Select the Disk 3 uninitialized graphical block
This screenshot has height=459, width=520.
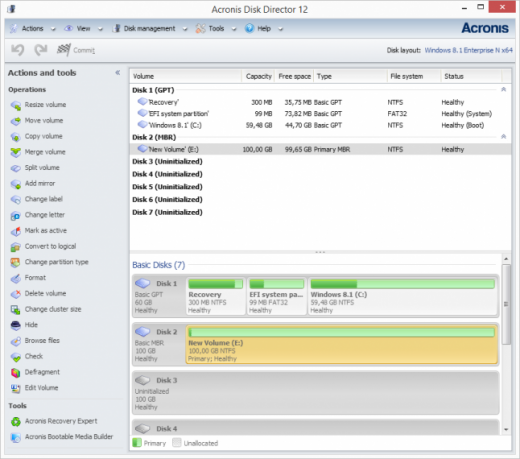pyautogui.click(x=316, y=393)
